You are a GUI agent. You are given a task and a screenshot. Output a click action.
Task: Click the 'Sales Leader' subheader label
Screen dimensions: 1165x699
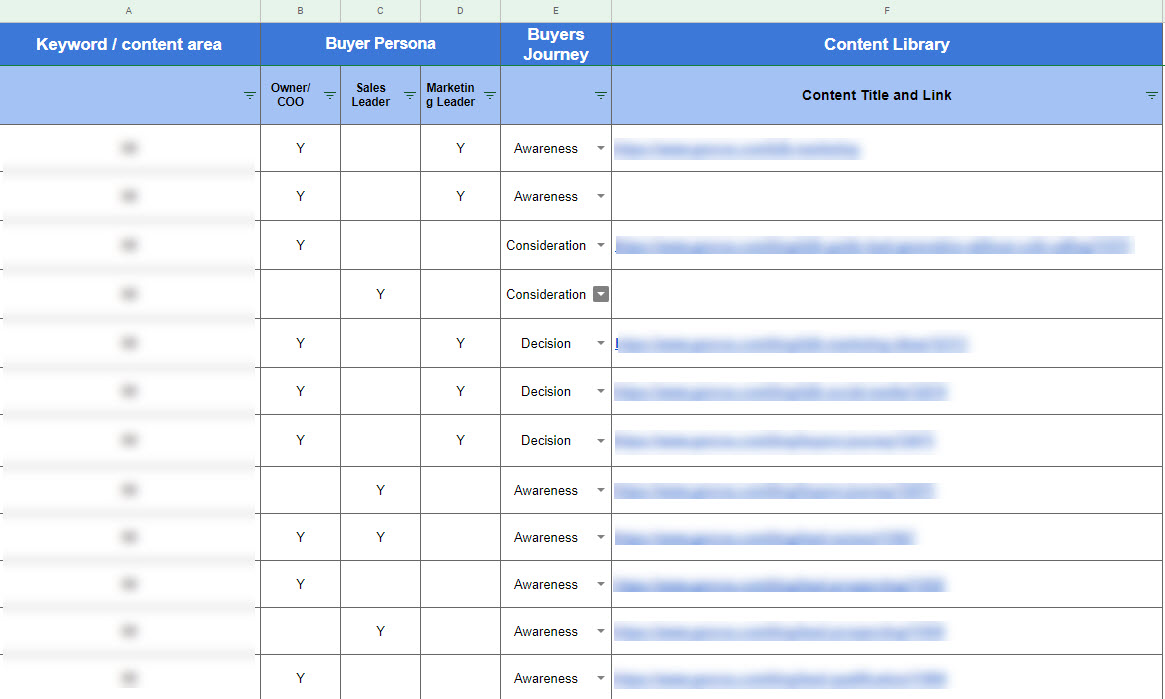[371, 95]
